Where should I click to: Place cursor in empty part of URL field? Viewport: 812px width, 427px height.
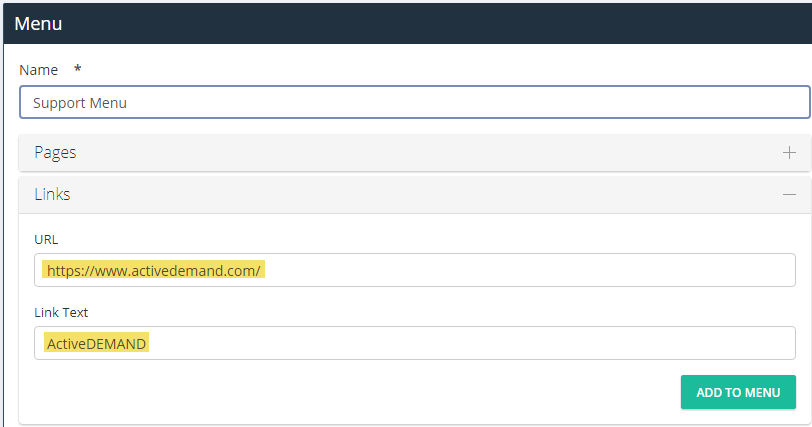(x=528, y=270)
